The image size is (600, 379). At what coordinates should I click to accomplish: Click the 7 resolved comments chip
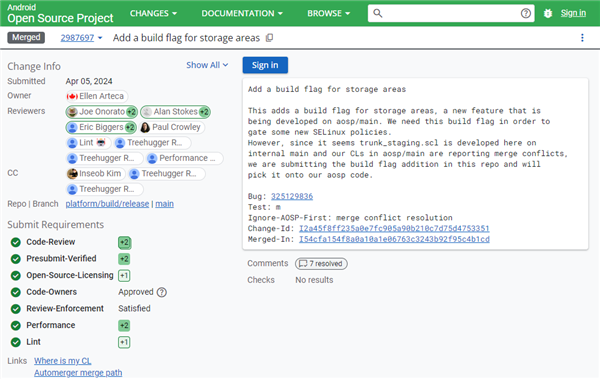(x=321, y=264)
